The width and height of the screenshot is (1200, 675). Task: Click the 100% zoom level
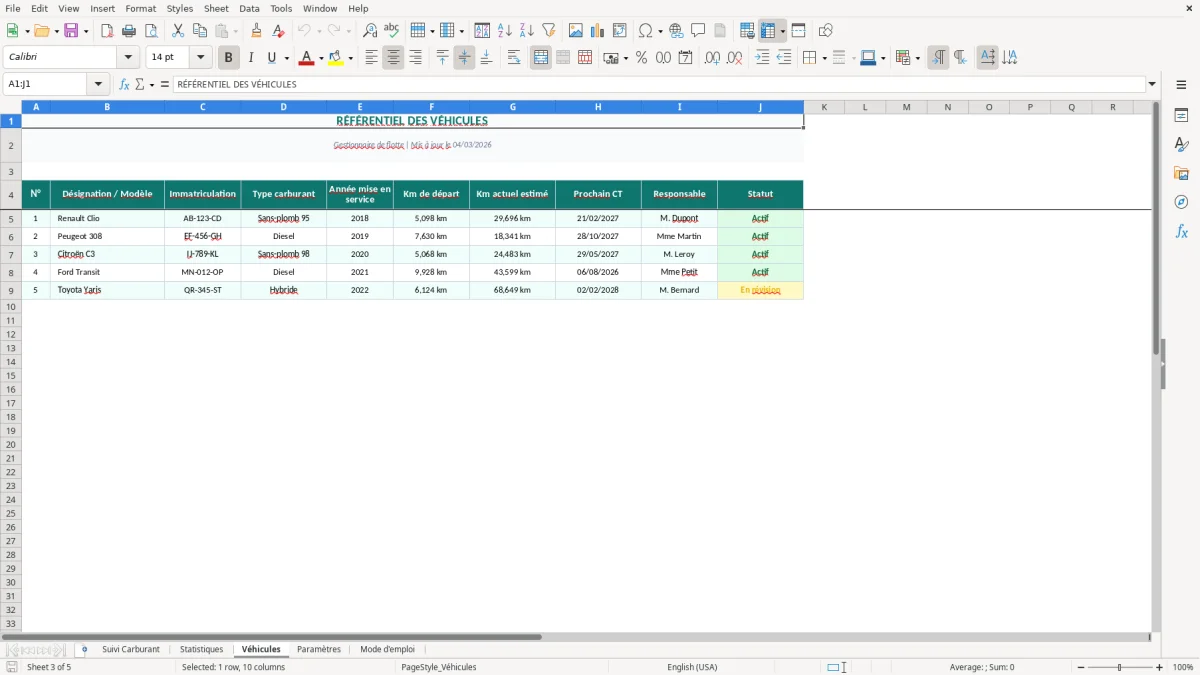(x=1183, y=667)
